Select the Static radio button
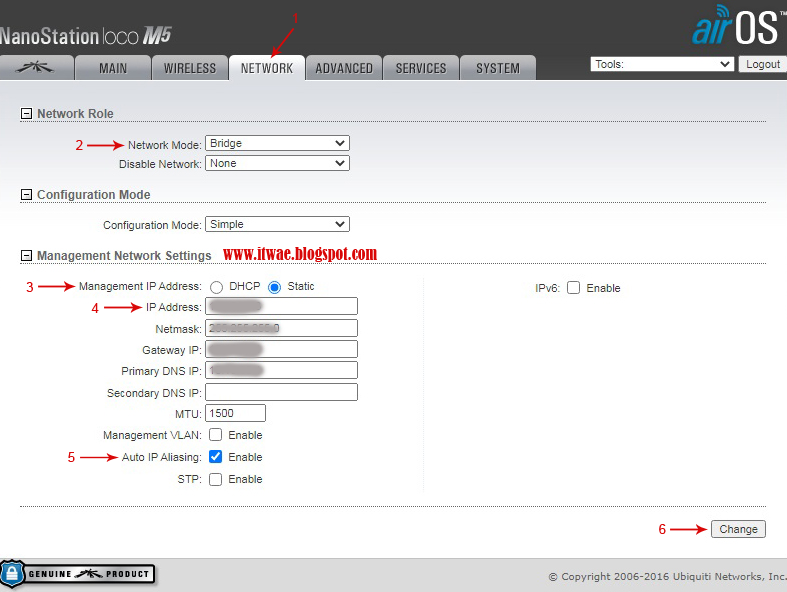 (x=275, y=287)
